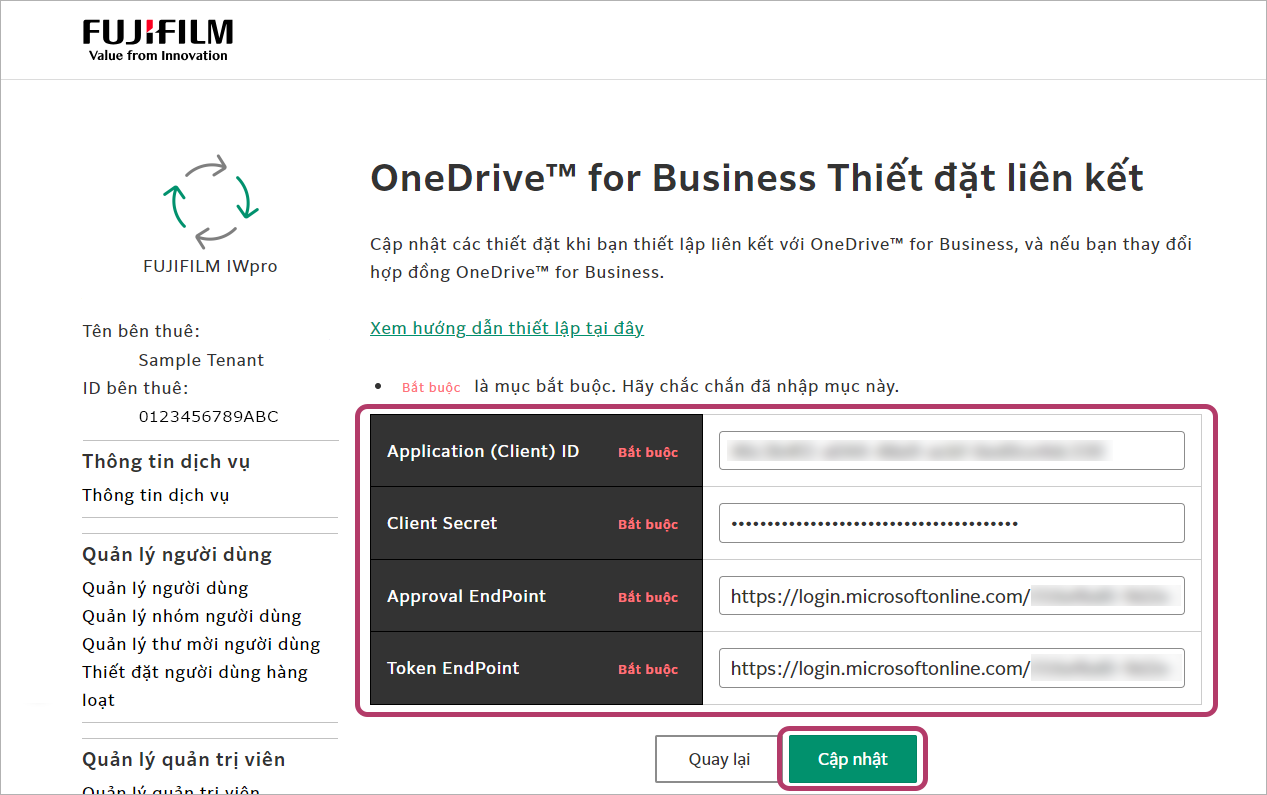The height and width of the screenshot is (795, 1267).
Task: Open 'Quản lý nhóm người dùng' link
Action: tap(192, 616)
